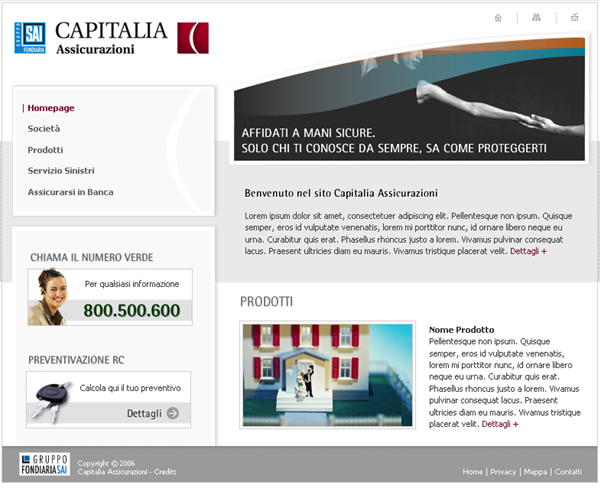This screenshot has height=500, width=600.
Task: Open the Contatti footer link
Action: tap(568, 472)
